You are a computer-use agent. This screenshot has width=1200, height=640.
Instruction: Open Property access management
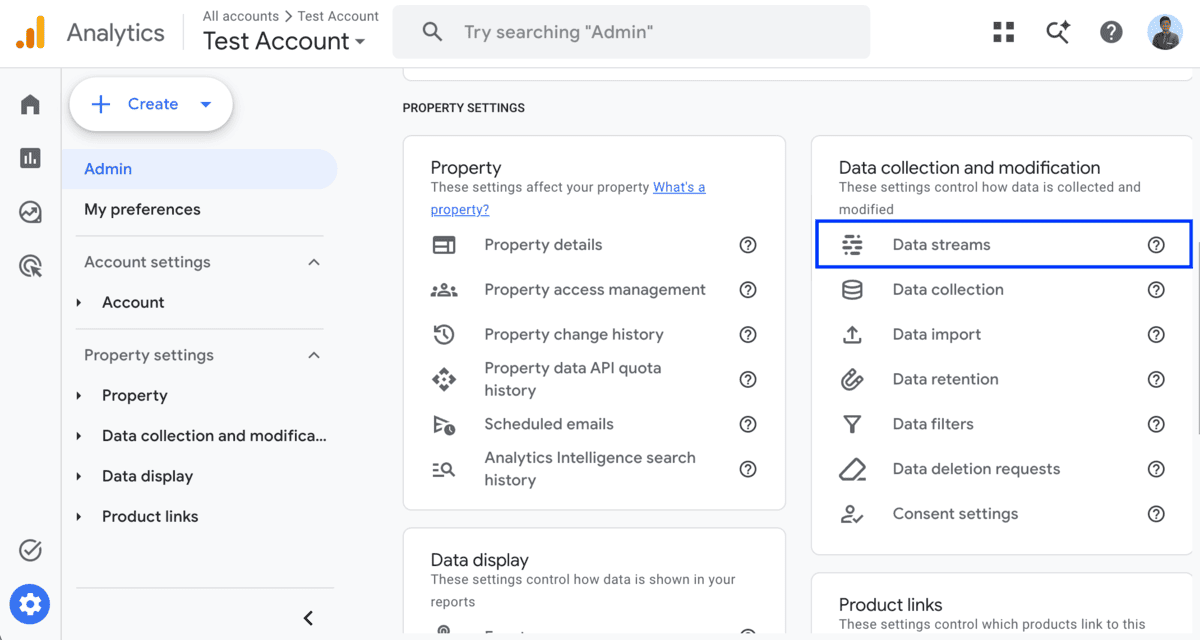tap(594, 290)
